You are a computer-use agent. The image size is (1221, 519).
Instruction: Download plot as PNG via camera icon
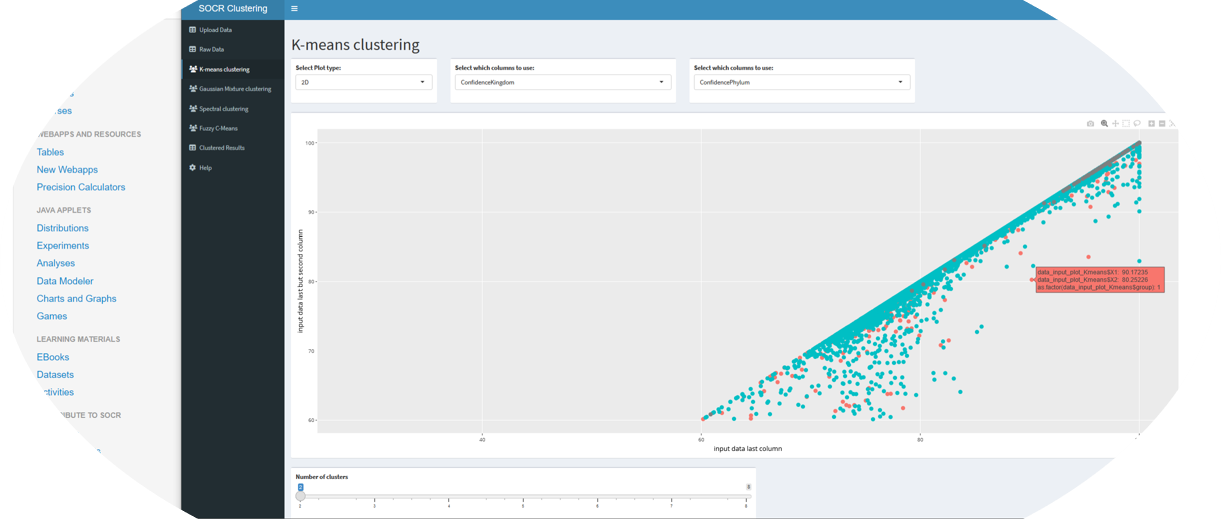[x=1090, y=124]
